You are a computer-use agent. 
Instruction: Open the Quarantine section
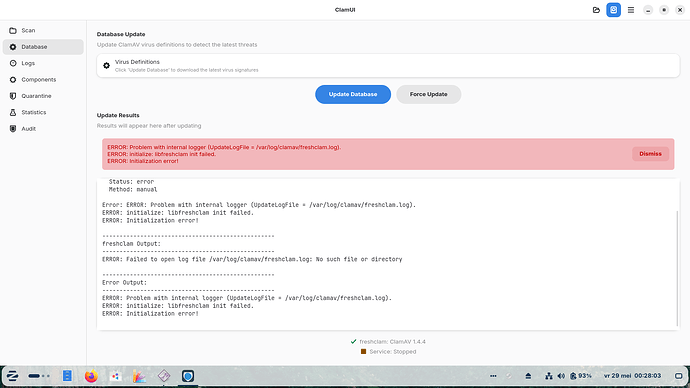43,96
